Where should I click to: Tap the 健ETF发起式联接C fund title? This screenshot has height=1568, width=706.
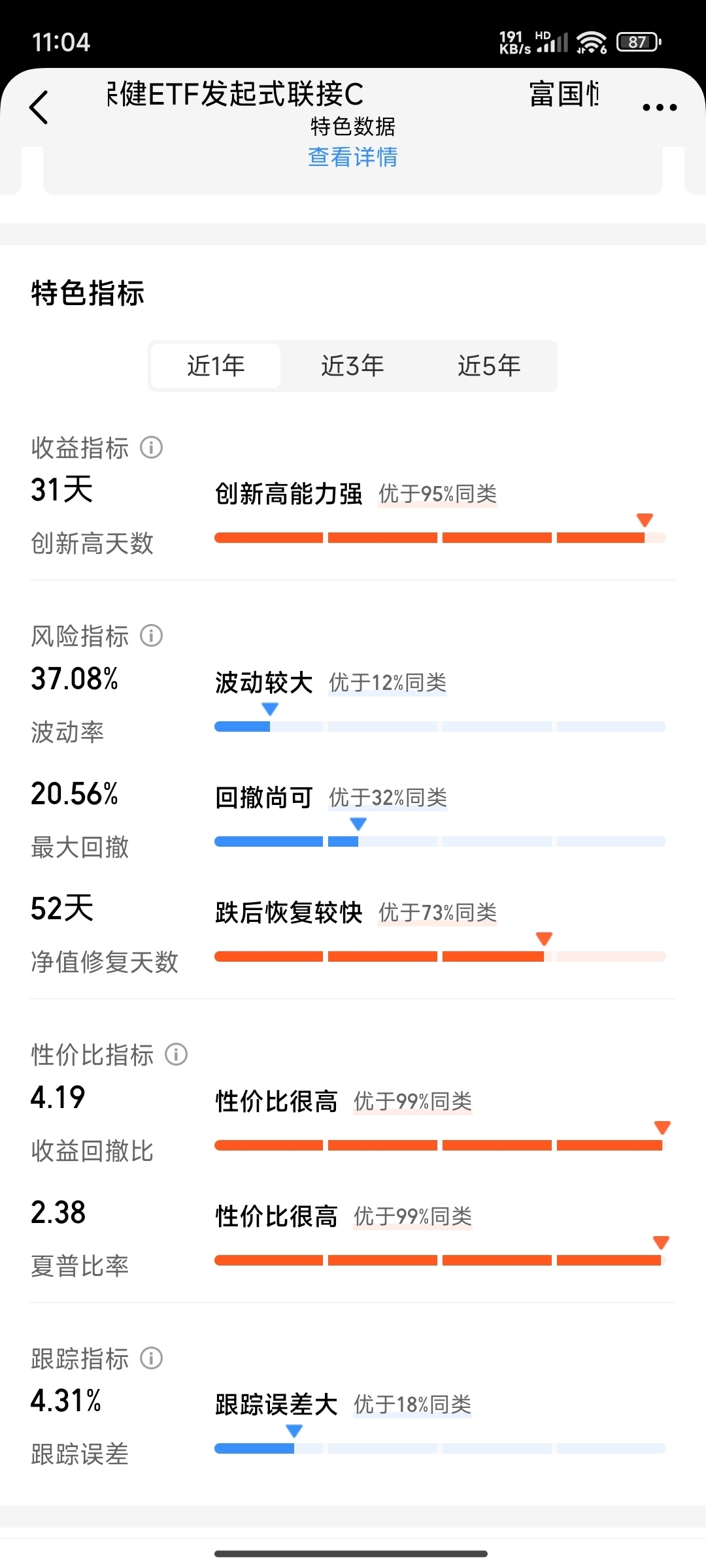click(x=235, y=94)
